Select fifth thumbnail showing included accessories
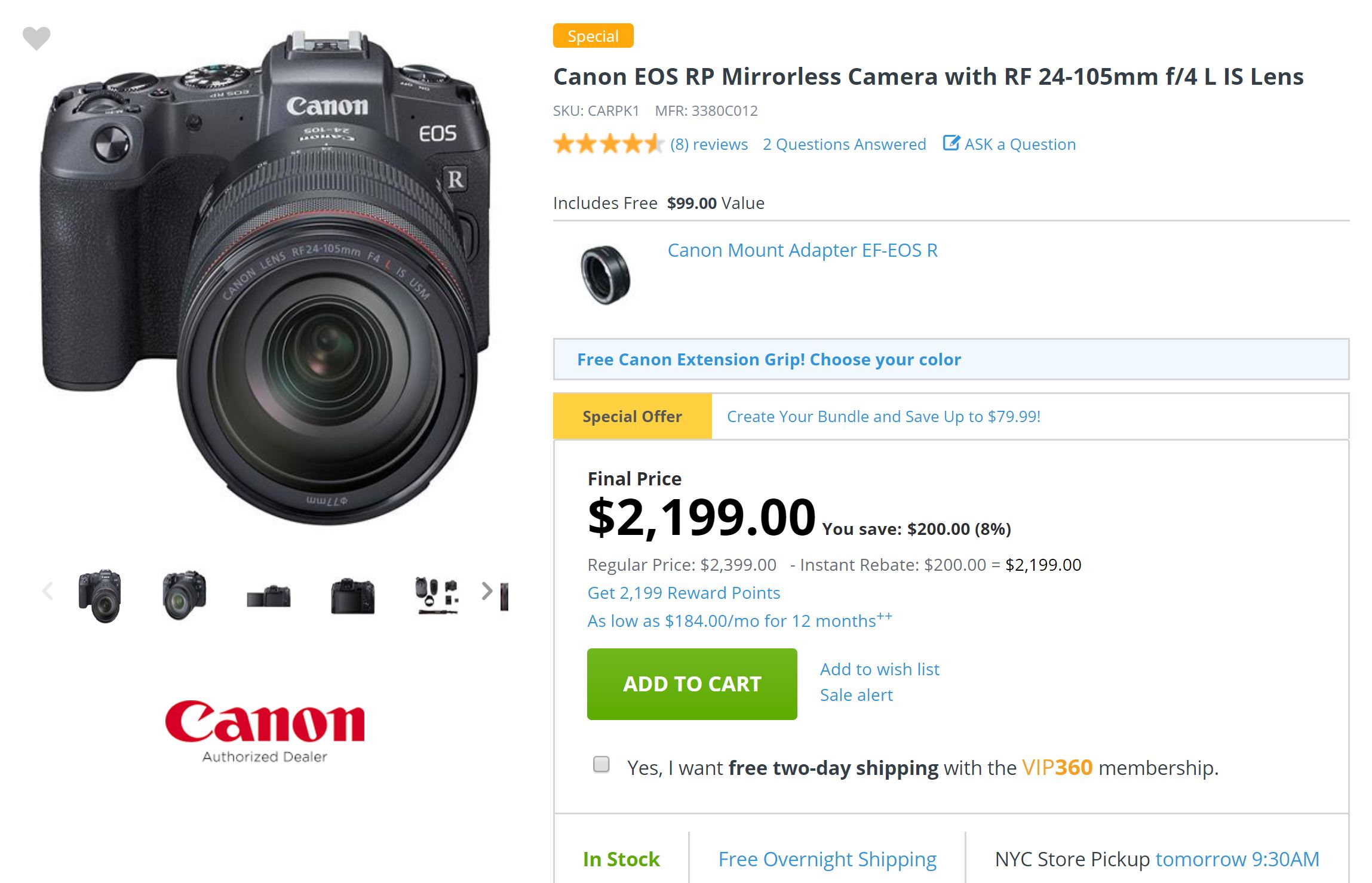This screenshot has height=883, width=1372. 437,595
